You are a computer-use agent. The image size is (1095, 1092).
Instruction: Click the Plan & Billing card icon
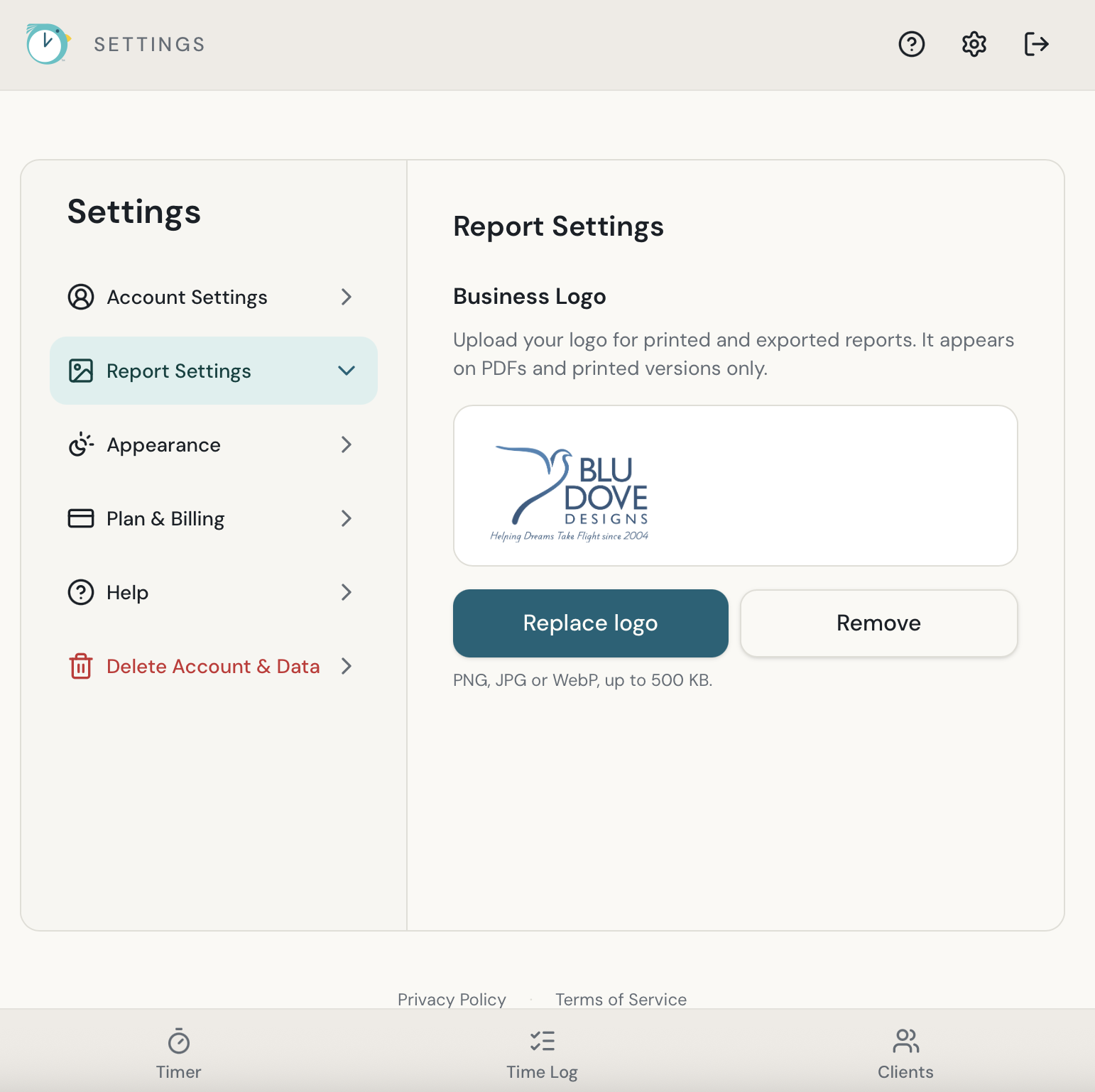coord(81,518)
